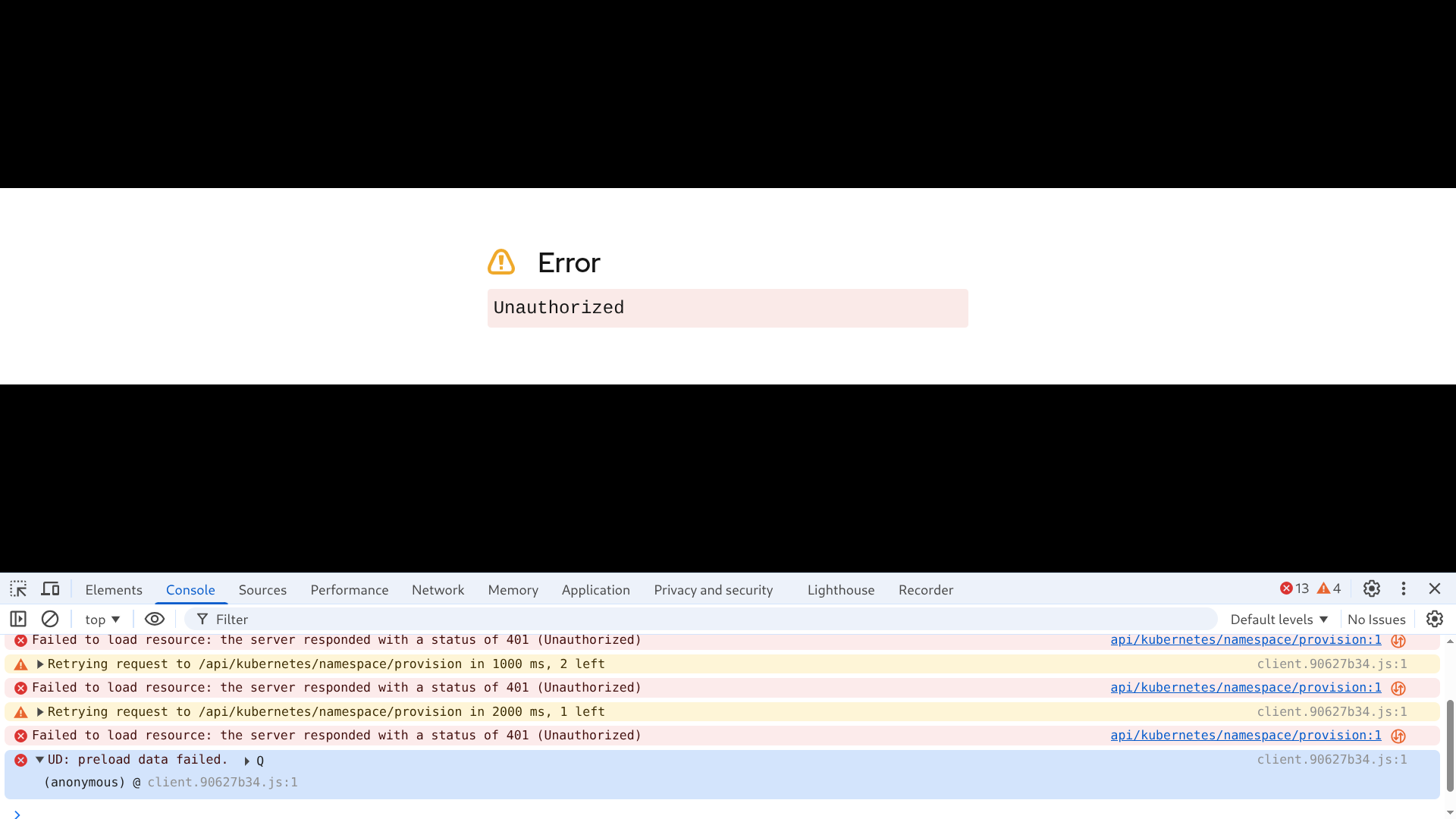Create a live expression with the eye icon
1456x819 pixels.
(x=155, y=620)
